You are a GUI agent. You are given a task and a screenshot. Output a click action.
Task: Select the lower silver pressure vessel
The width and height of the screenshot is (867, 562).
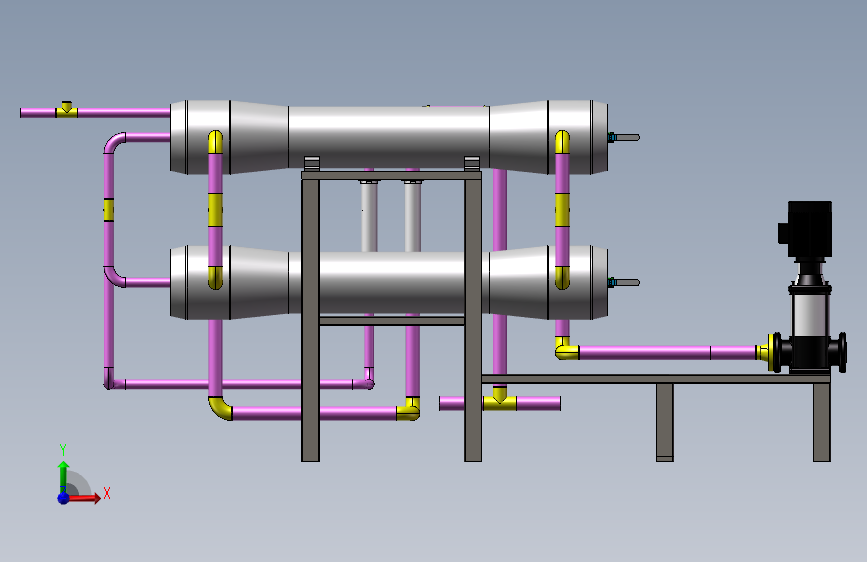point(389,283)
